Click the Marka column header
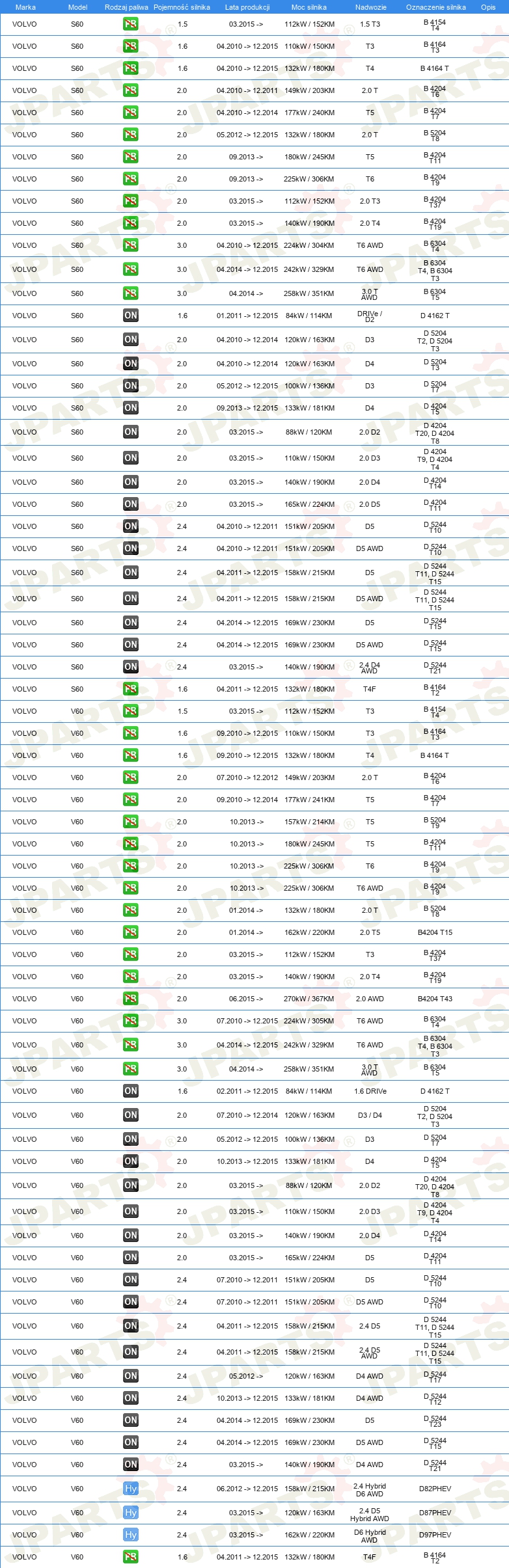This screenshot has height=1568, width=509. (25, 7)
